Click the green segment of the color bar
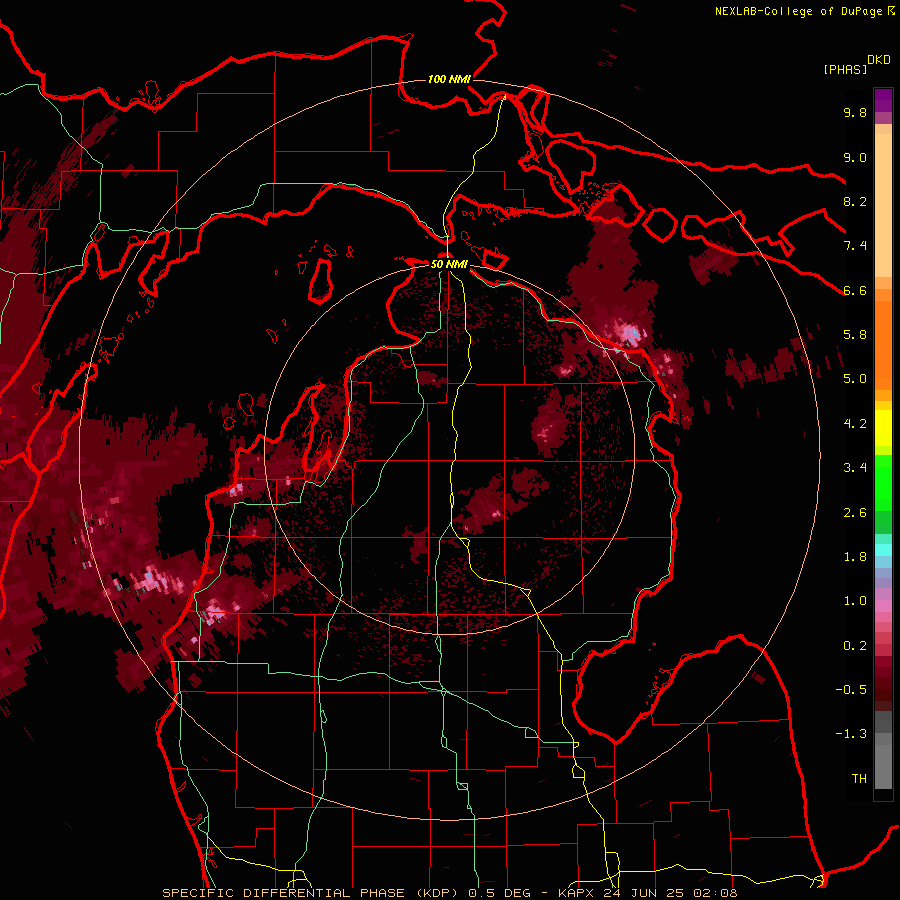 [883, 482]
